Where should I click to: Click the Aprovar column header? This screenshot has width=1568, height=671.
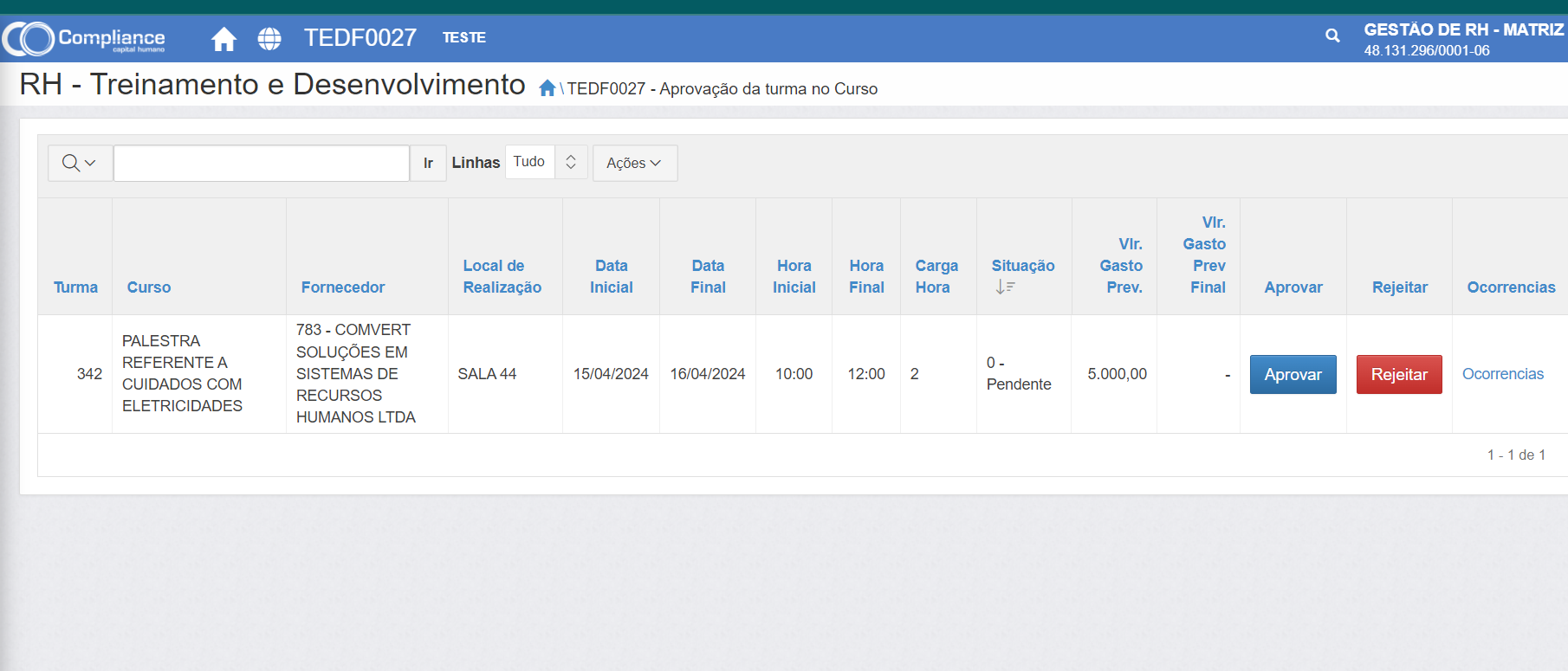click(x=1293, y=287)
